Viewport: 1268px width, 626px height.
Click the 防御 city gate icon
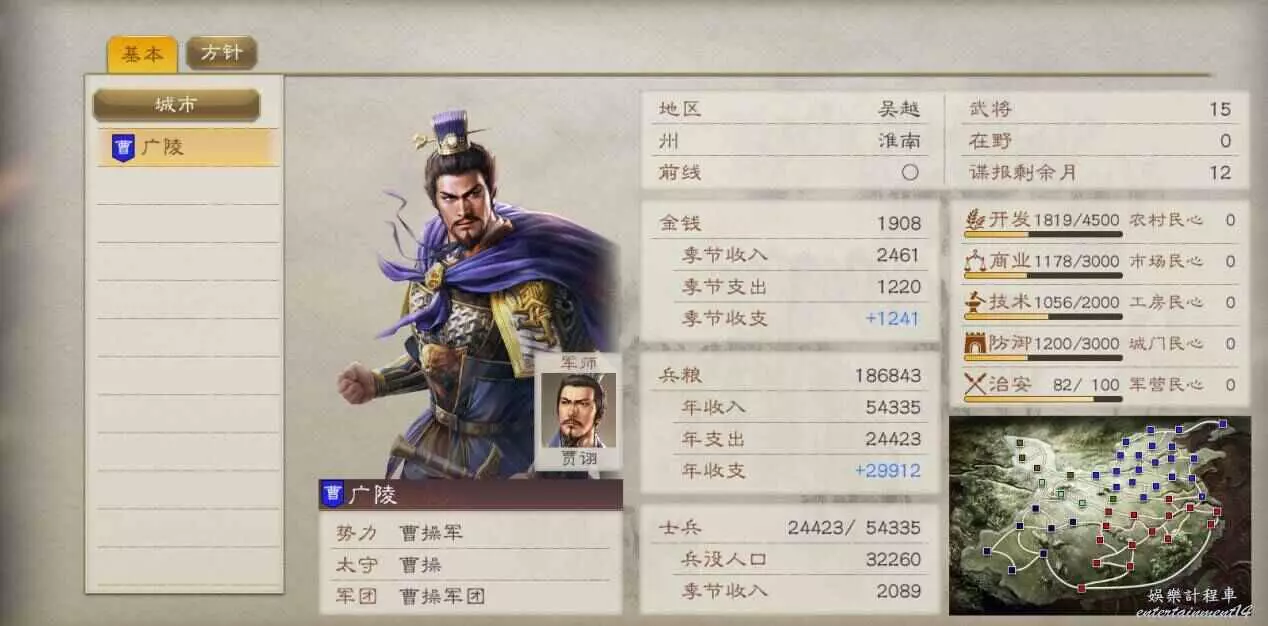tap(976, 343)
